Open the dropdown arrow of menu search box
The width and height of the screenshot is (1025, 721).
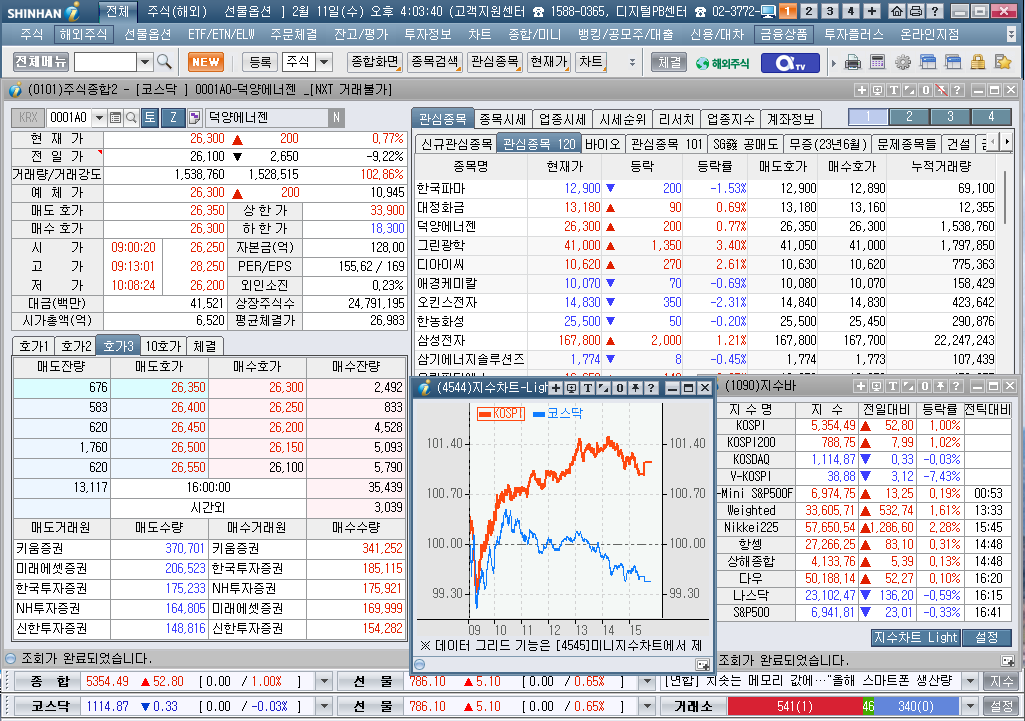tap(145, 62)
